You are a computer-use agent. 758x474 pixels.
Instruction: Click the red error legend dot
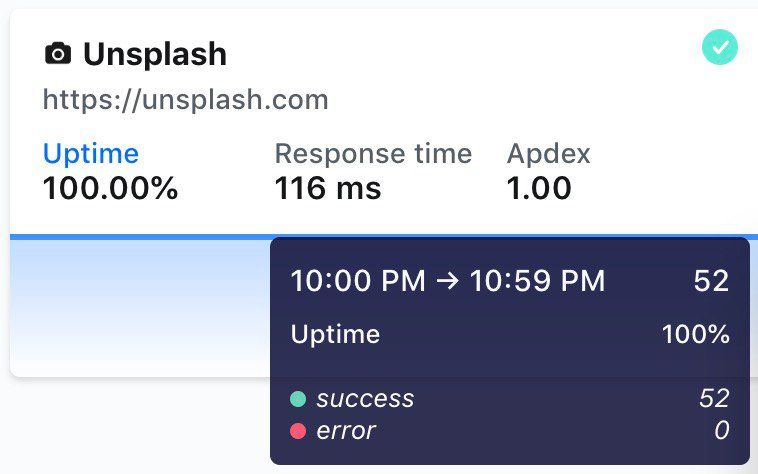coord(298,431)
